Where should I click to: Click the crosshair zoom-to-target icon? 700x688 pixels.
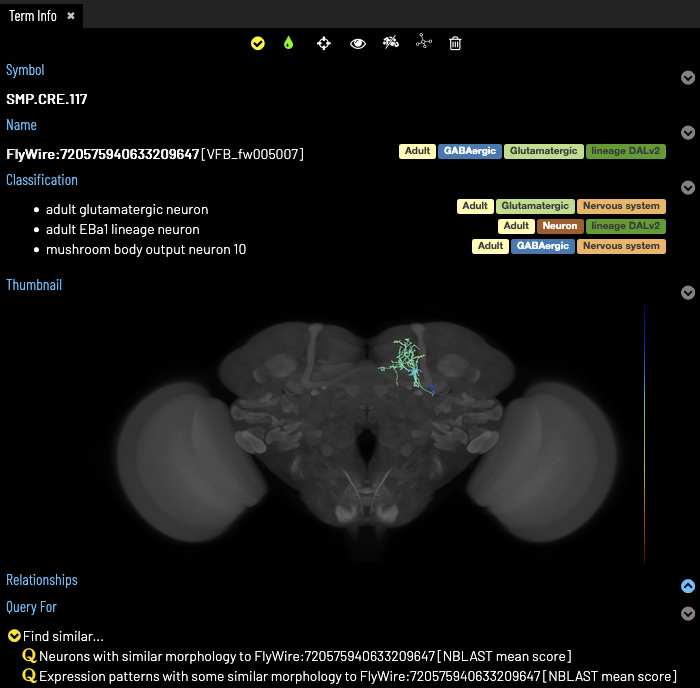click(324, 44)
